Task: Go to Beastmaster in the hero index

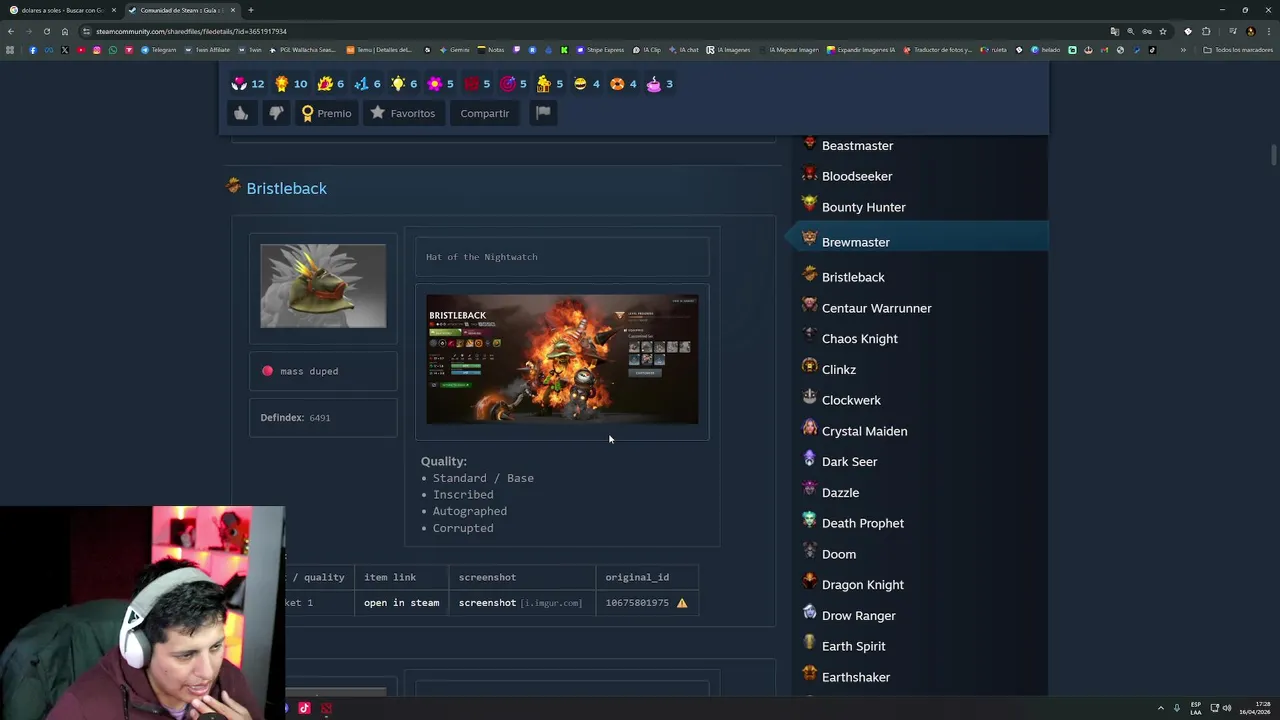Action: (x=857, y=146)
